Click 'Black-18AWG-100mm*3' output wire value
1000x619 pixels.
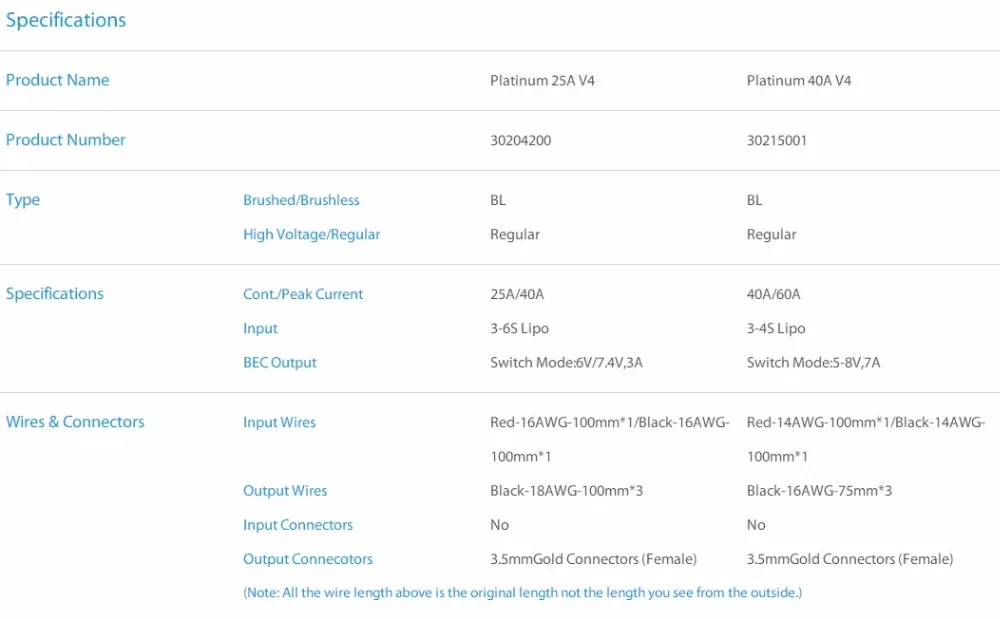click(x=566, y=491)
